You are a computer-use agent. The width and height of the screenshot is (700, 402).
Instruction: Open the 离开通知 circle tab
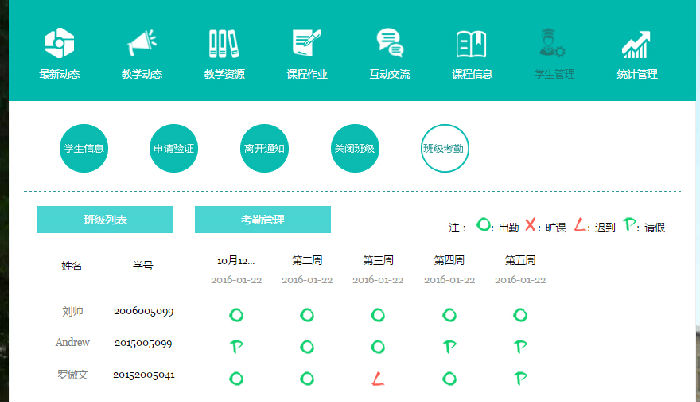265,149
